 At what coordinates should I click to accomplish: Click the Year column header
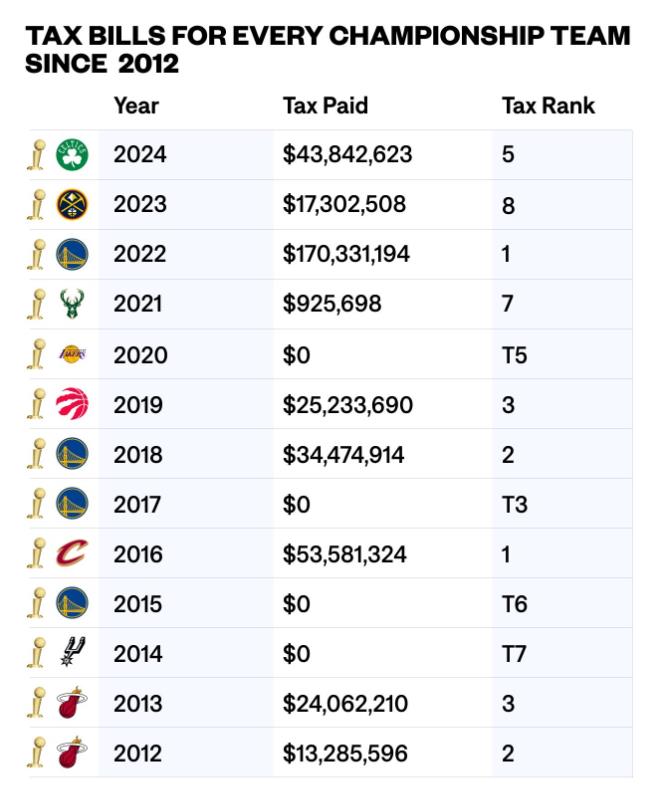point(136,106)
